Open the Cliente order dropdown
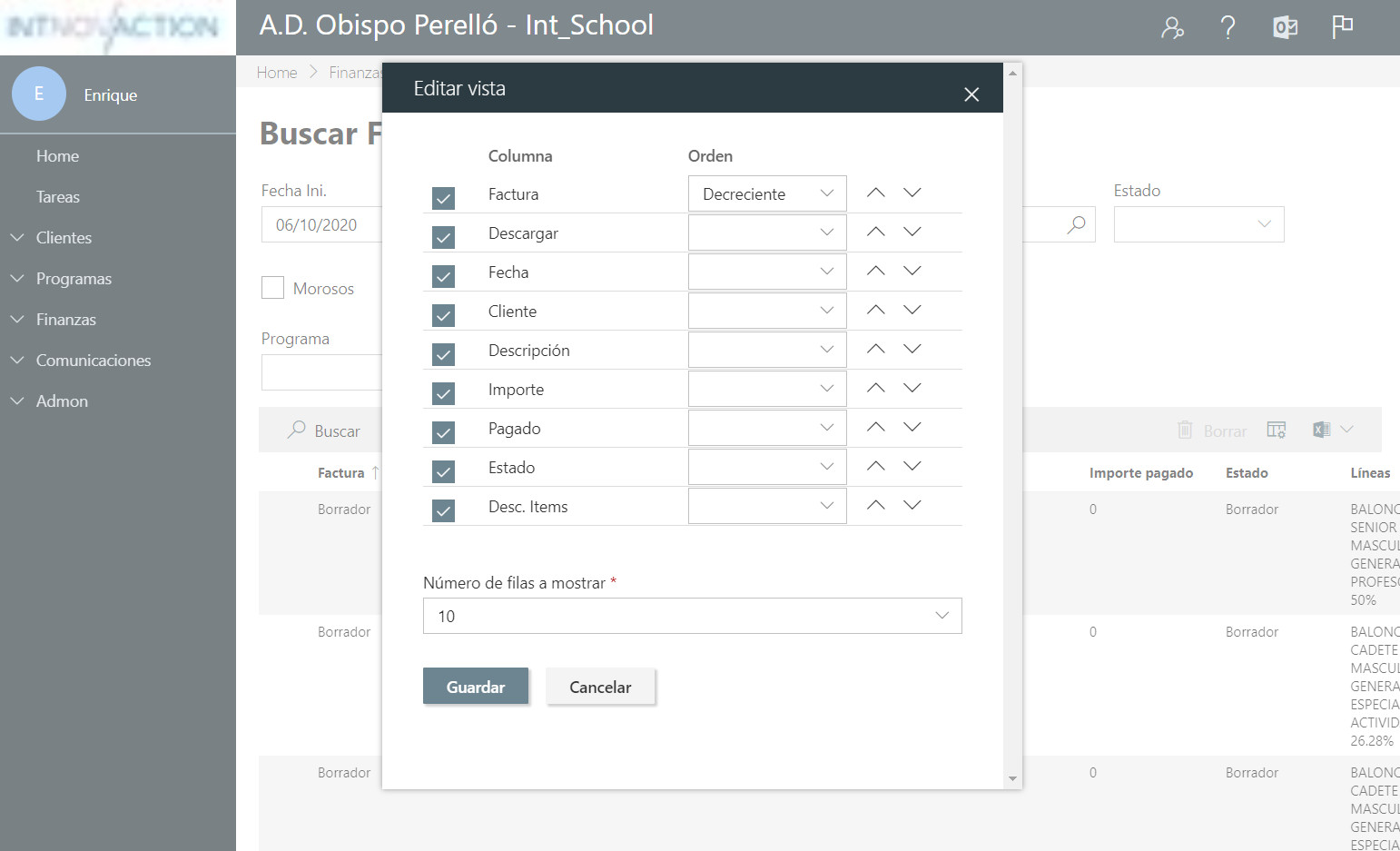The image size is (1400, 851). point(767,311)
